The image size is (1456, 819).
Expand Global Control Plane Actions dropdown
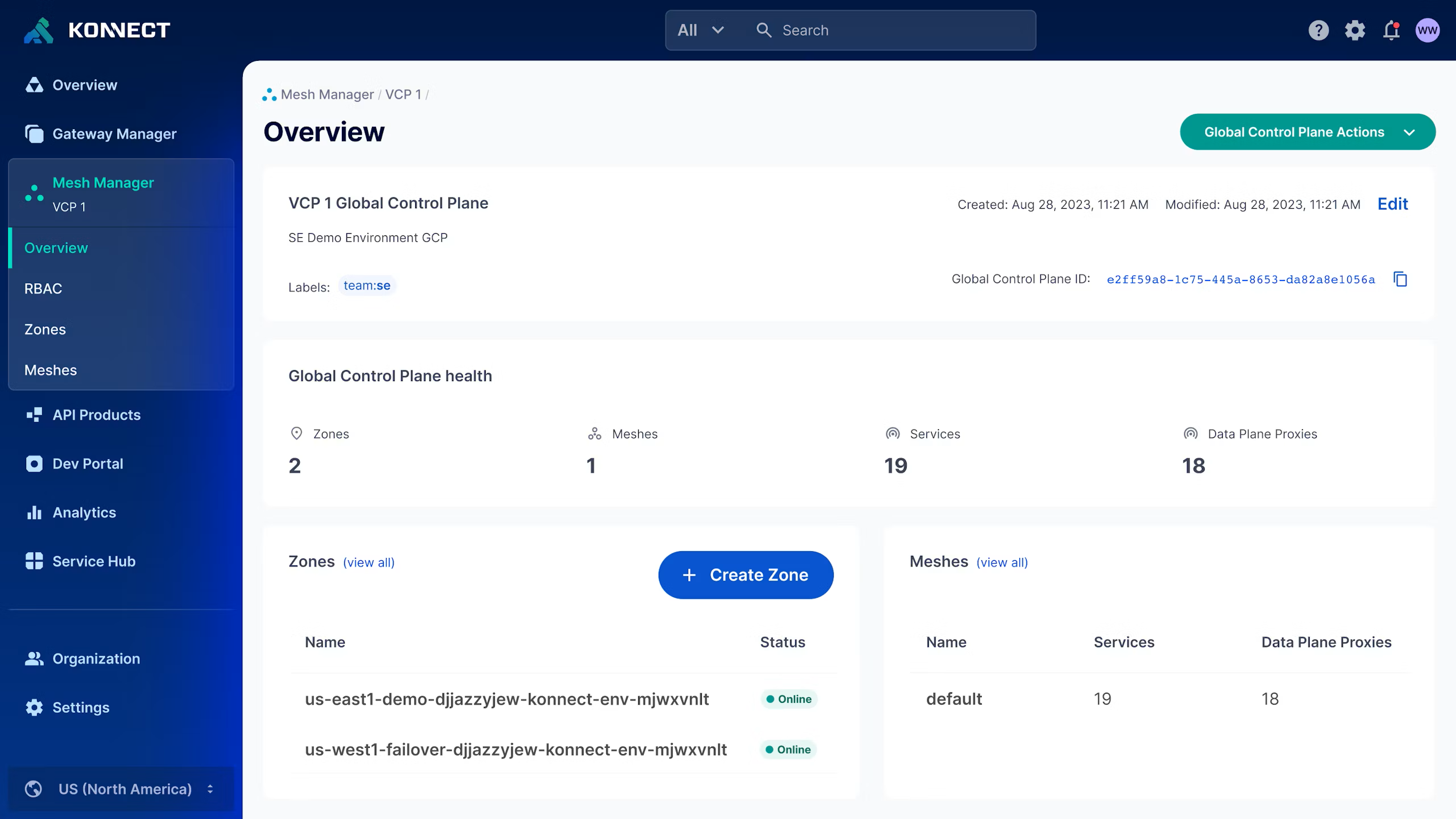point(1307,132)
